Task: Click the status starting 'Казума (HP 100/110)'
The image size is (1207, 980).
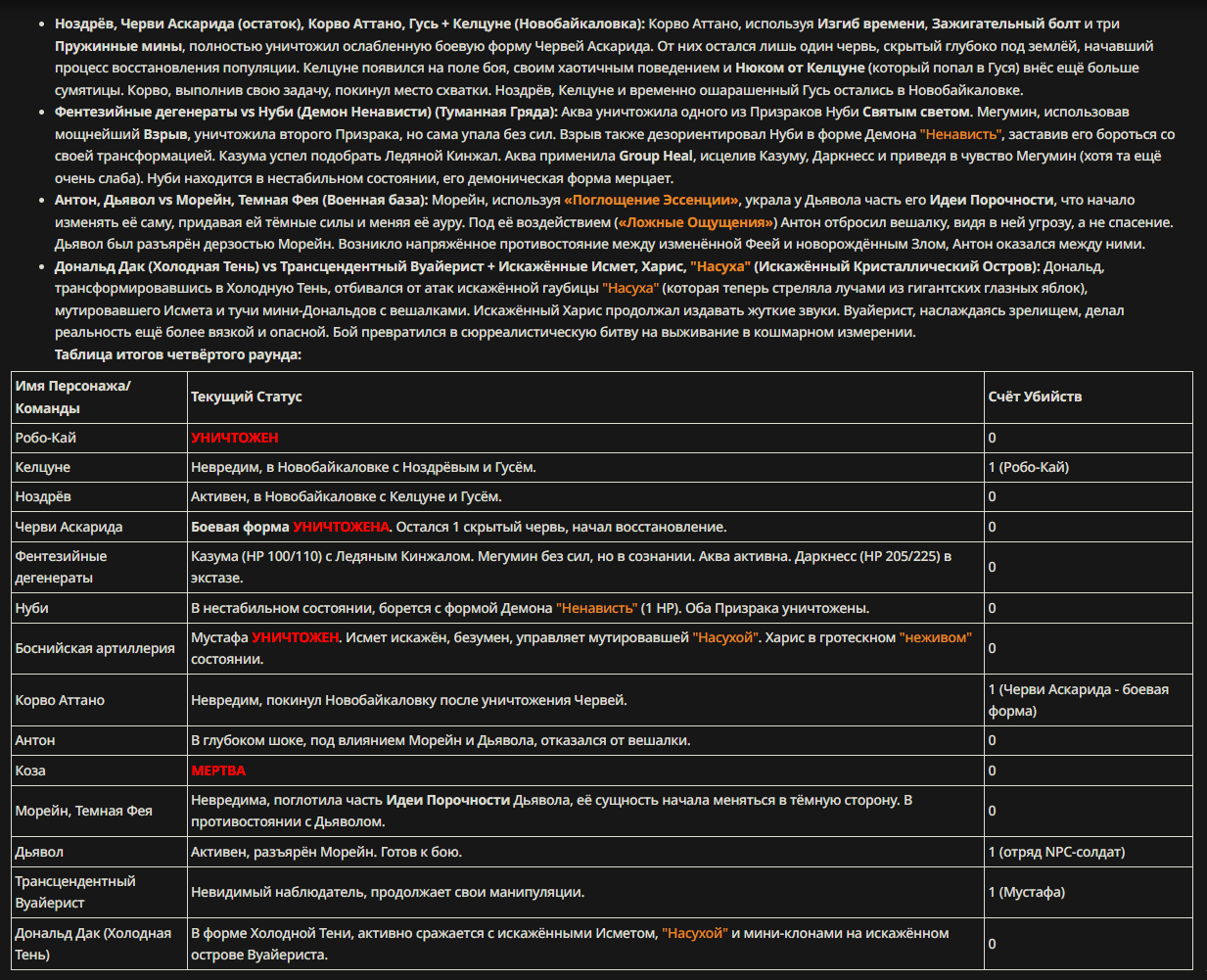Action: [x=585, y=567]
